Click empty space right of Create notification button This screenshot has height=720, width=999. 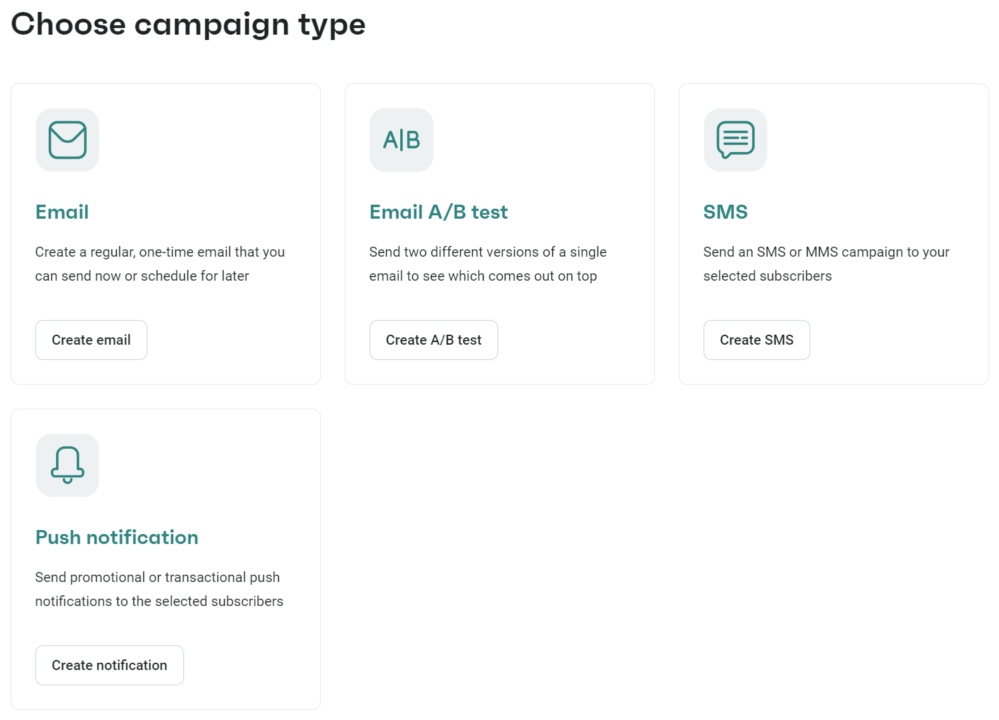250,665
